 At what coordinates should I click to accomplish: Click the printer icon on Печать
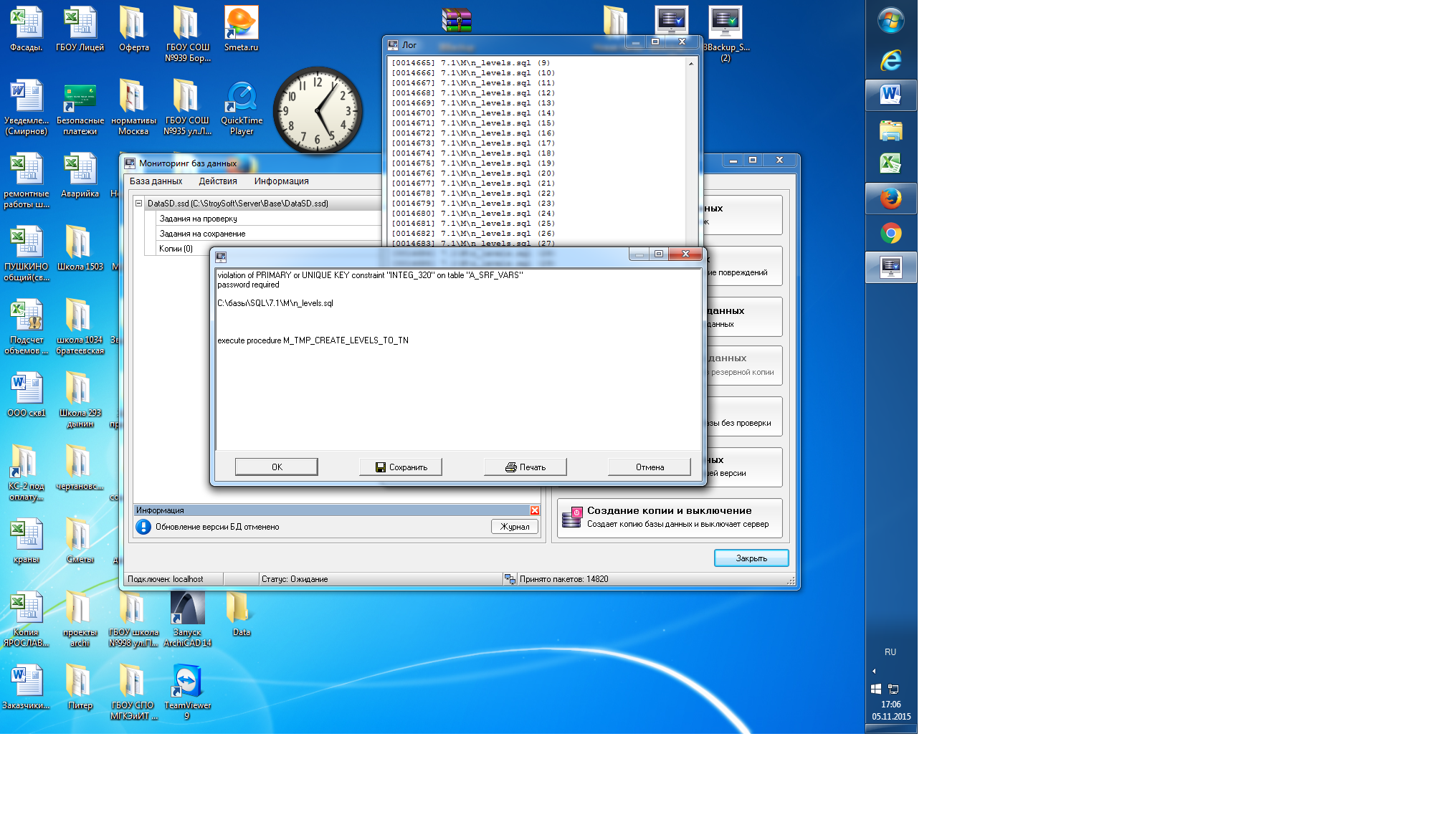pos(511,467)
